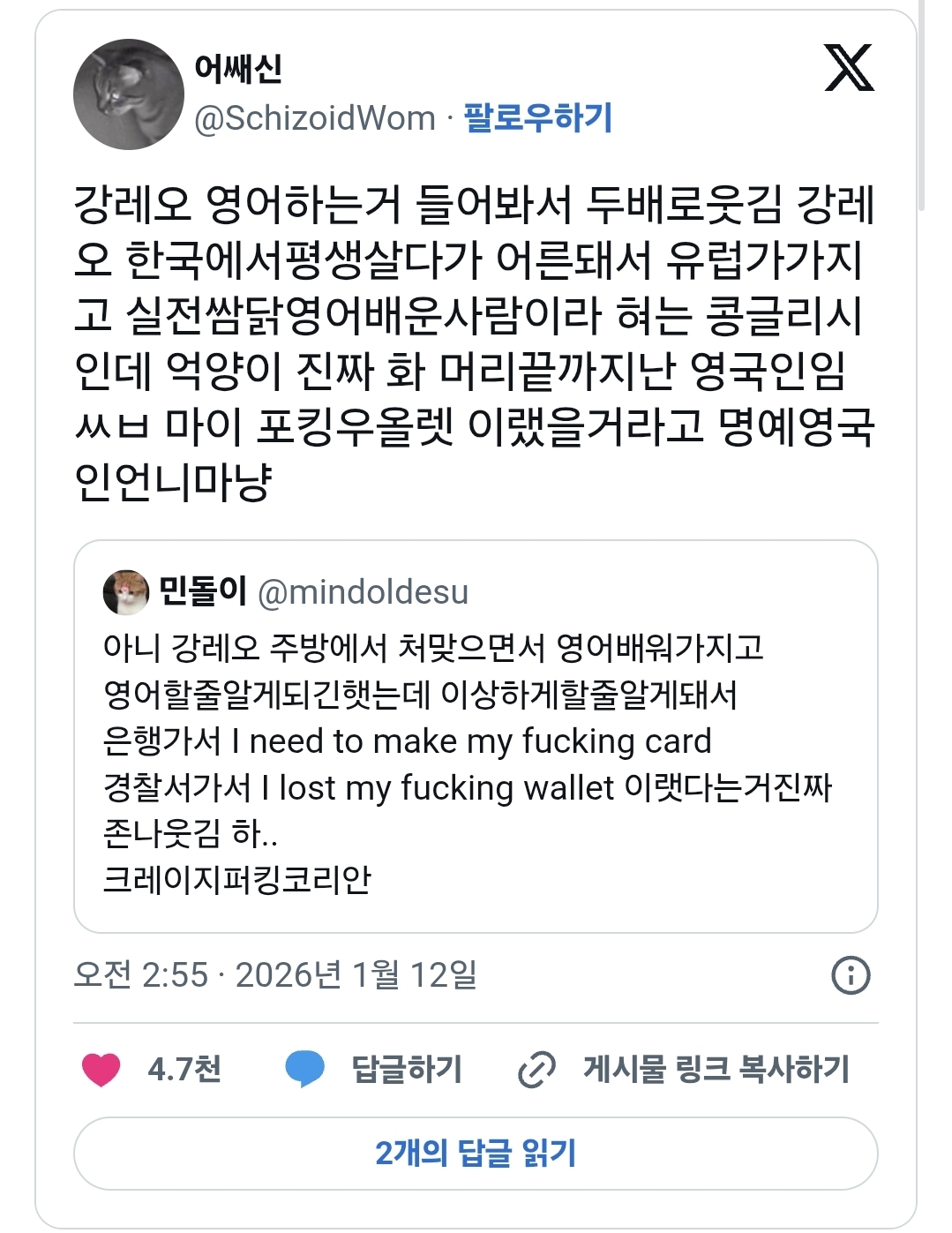Image resolution: width=952 pixels, height=1233 pixels.
Task: Open 민돌이 small profile avatar
Action: click(x=126, y=592)
